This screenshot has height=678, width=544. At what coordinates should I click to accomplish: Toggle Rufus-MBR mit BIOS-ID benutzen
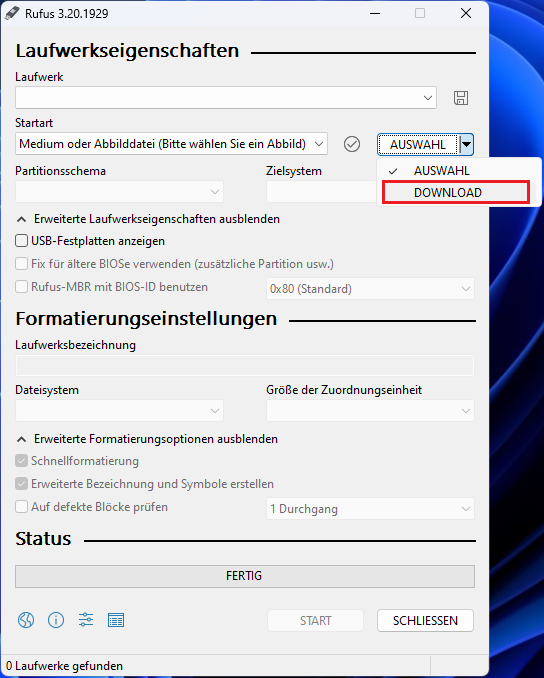(x=22, y=286)
